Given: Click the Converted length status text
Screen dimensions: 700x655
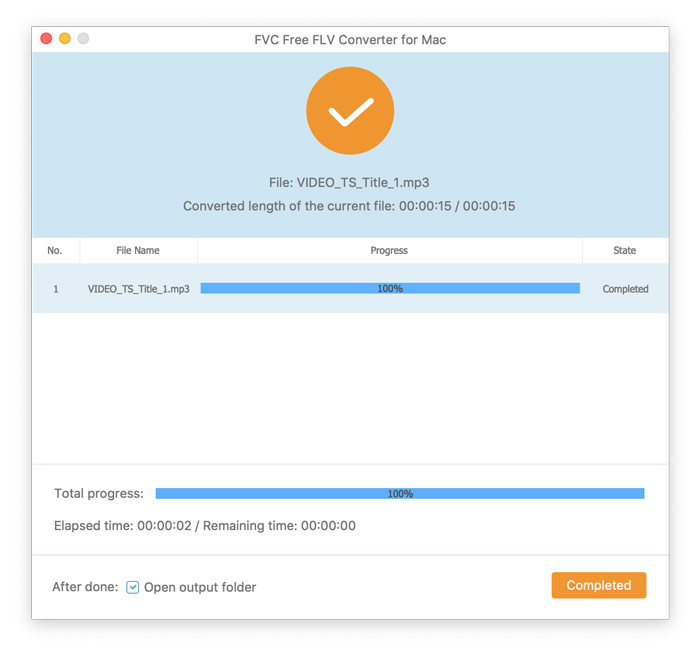Looking at the screenshot, I should tap(349, 206).
